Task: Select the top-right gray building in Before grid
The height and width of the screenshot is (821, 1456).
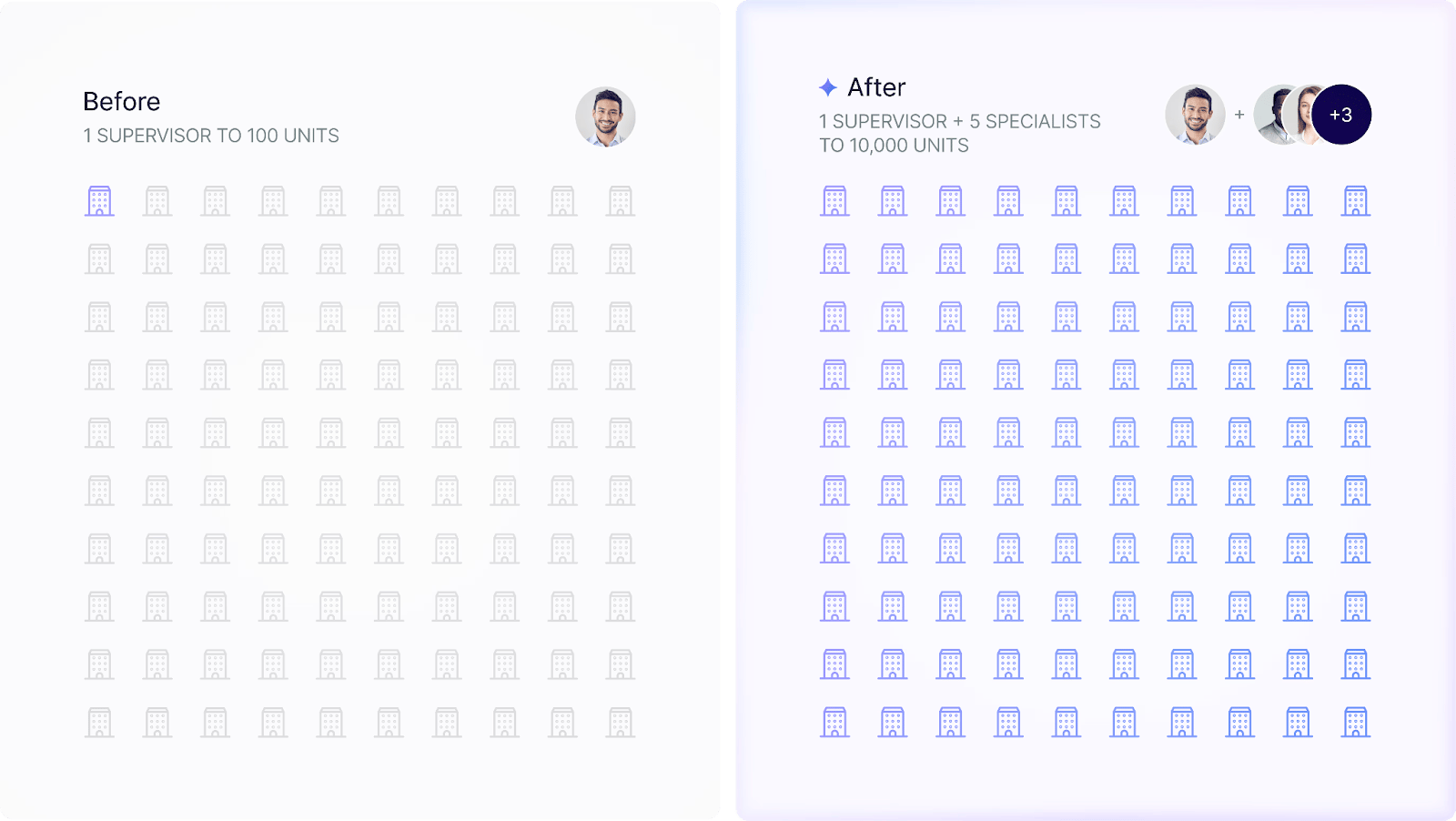Action: click(621, 201)
